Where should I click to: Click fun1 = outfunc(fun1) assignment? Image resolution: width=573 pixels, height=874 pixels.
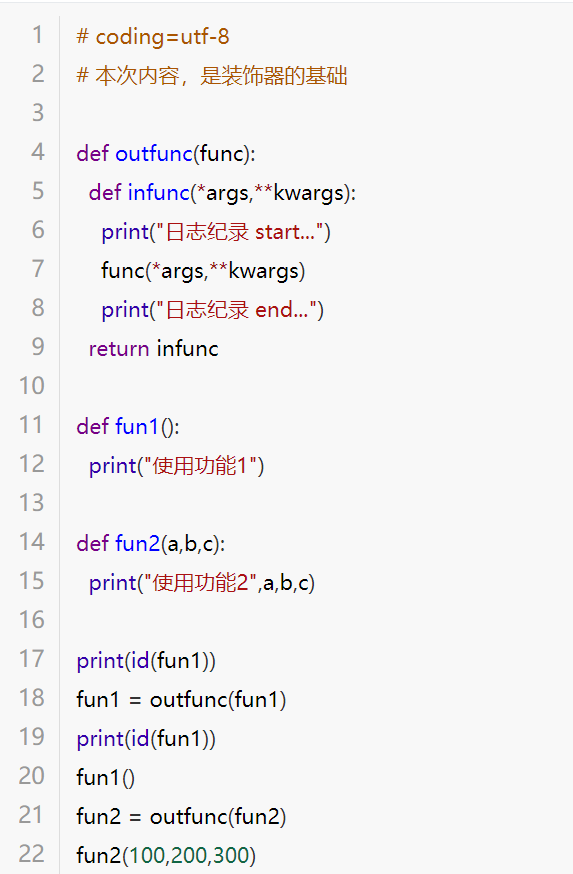(181, 700)
